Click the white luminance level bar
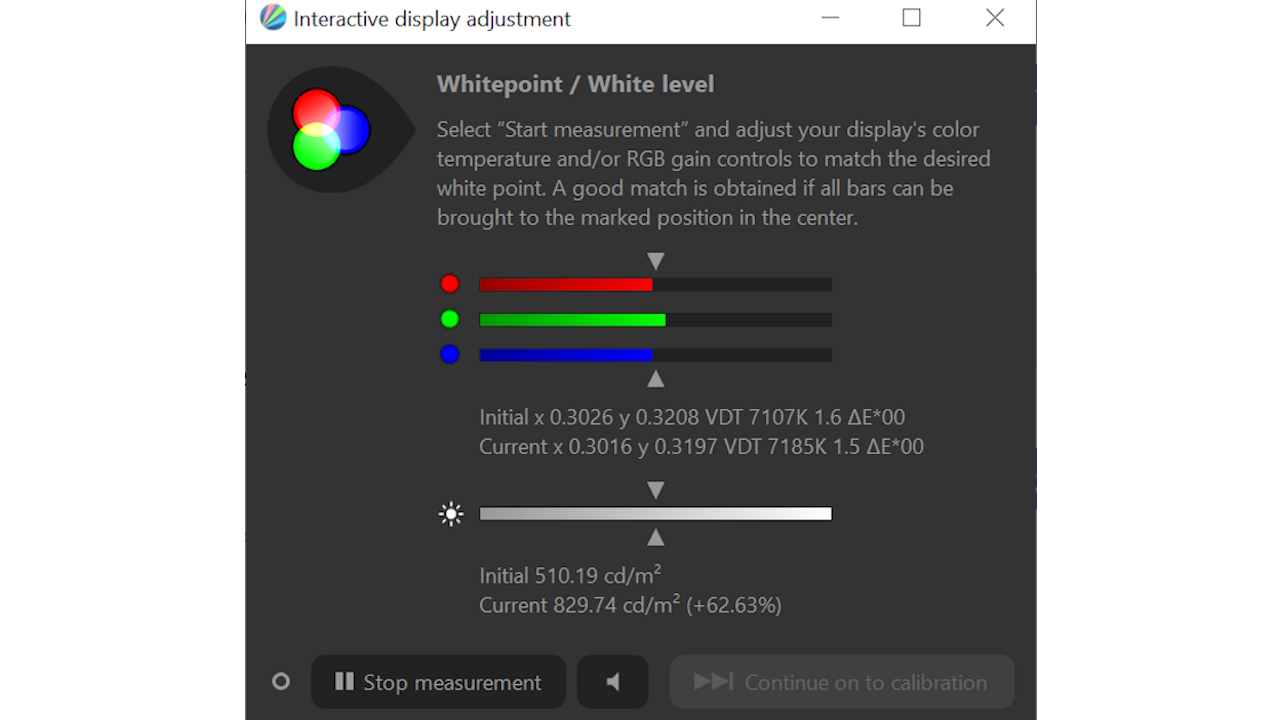Viewport: 1280px width, 720px height. pyautogui.click(x=655, y=514)
